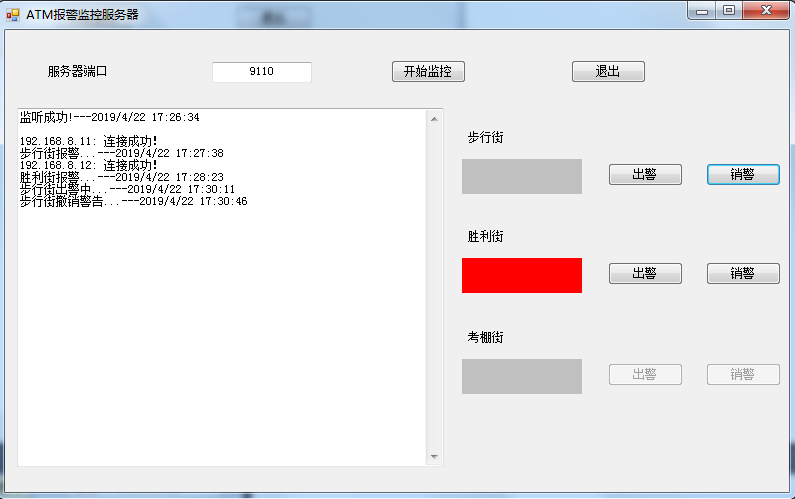Click the 监听成功 log entry line
The height and width of the screenshot is (499, 795).
click(109, 118)
